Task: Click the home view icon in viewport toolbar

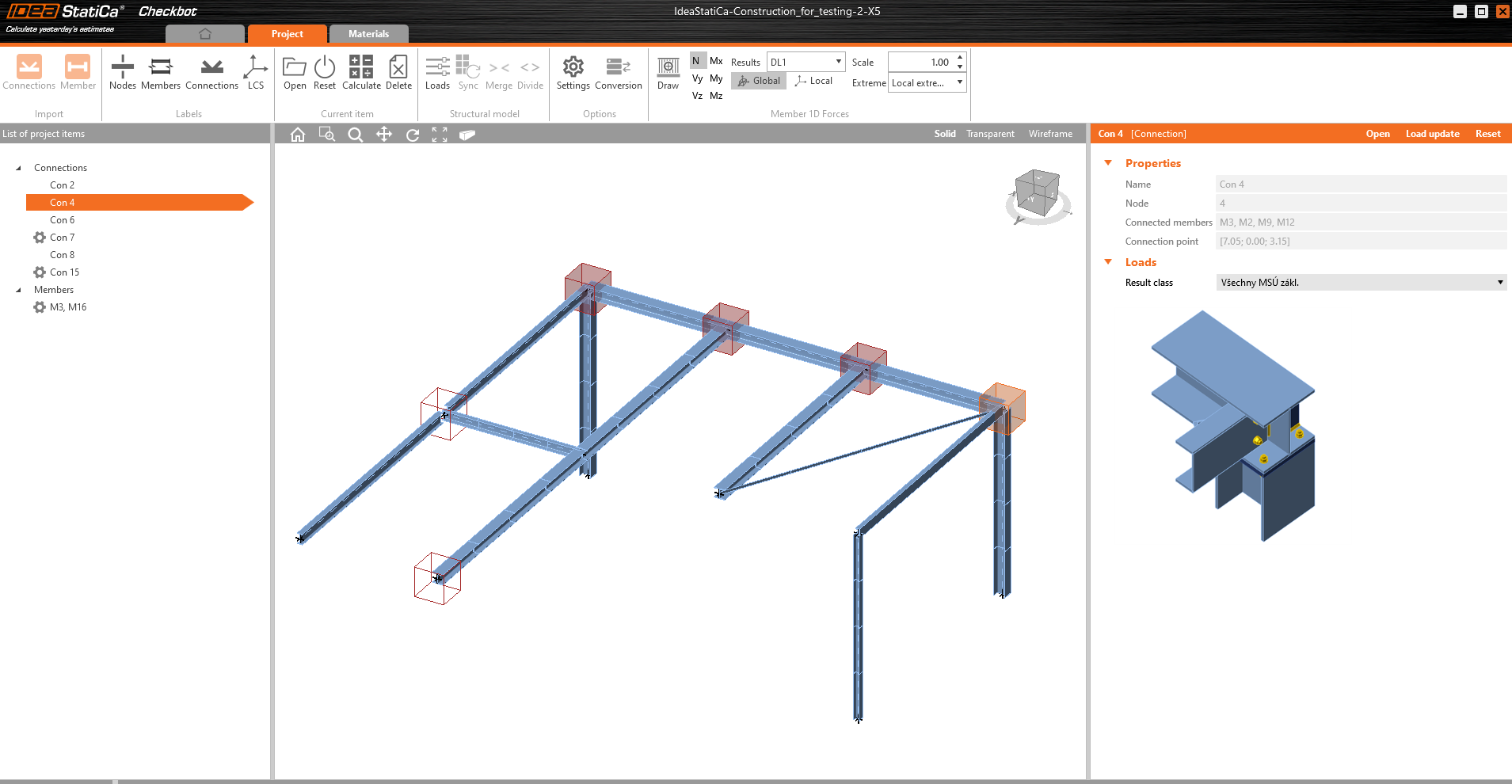Action: [x=298, y=135]
